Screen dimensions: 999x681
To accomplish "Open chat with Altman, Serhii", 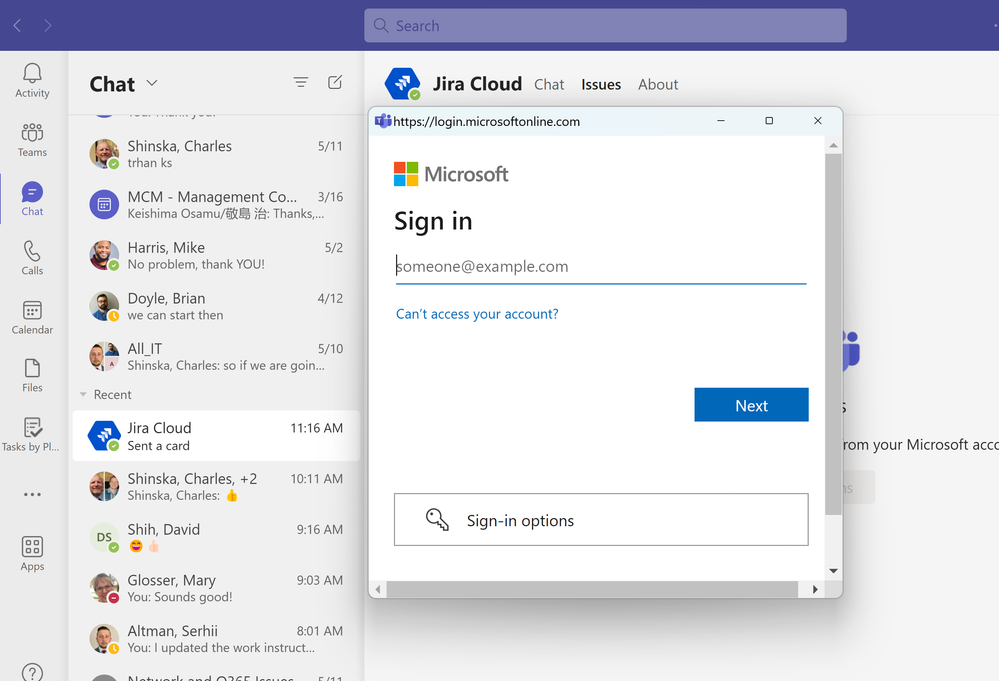I will [216, 638].
